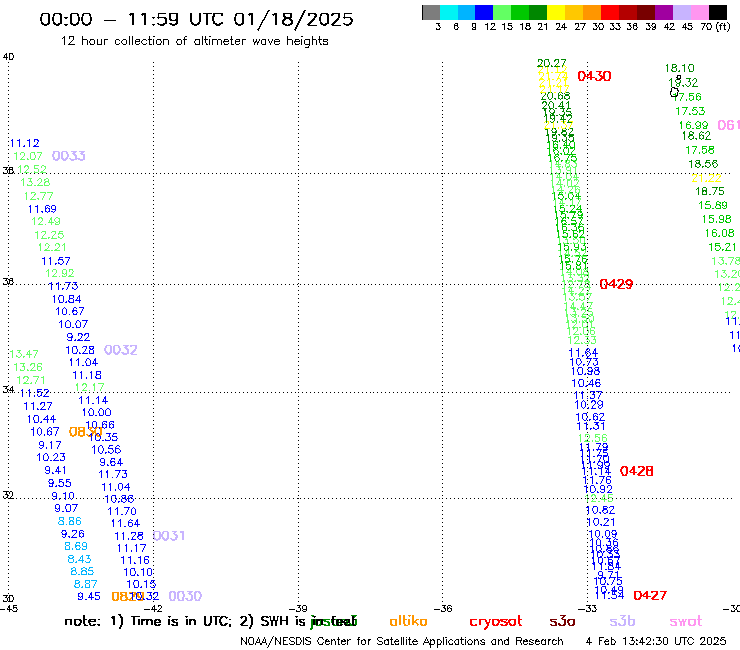Click the 10.44 wave height value
This screenshot has height=650, width=740.
(41, 419)
